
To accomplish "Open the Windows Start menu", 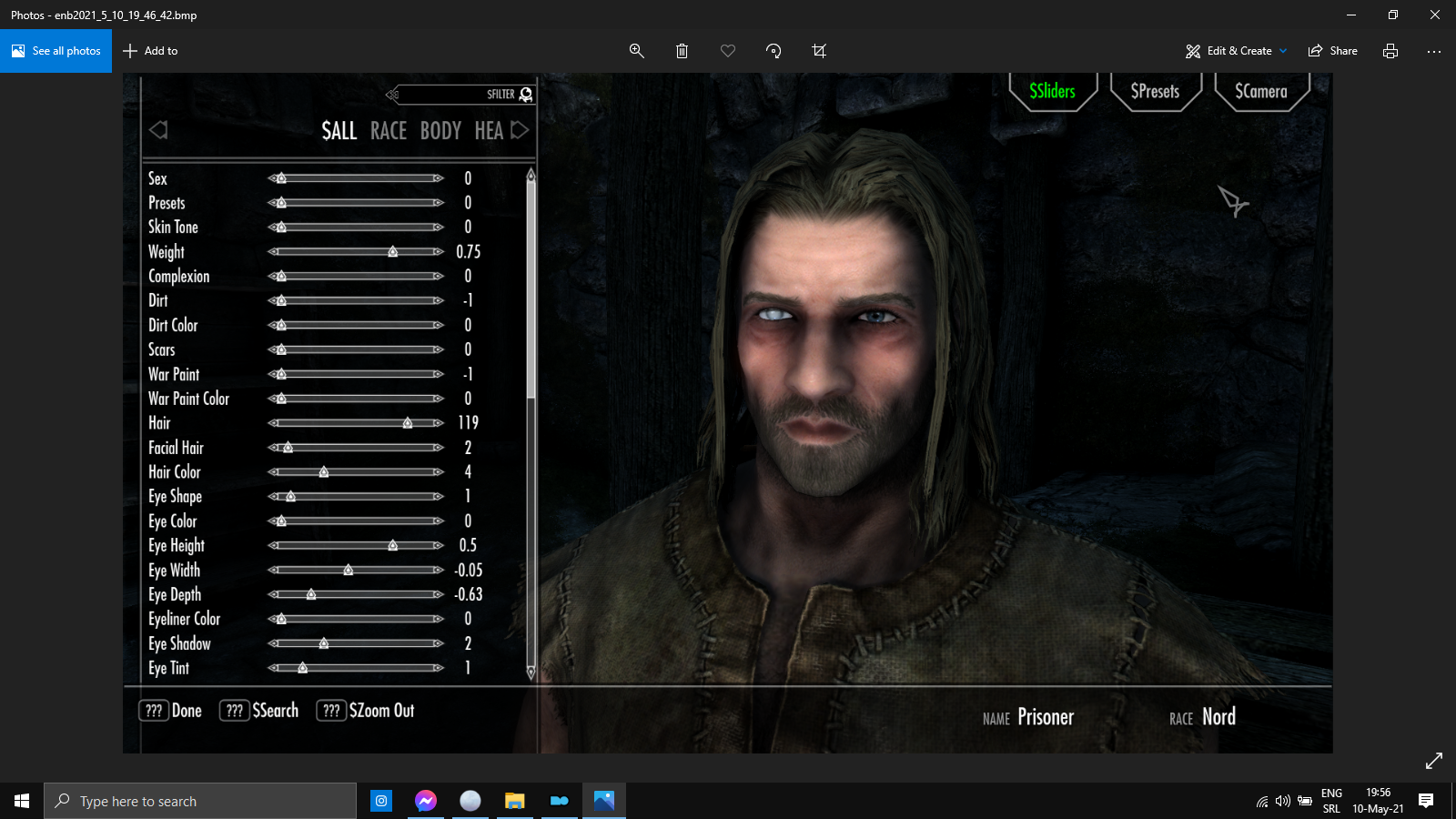I will coord(22,801).
